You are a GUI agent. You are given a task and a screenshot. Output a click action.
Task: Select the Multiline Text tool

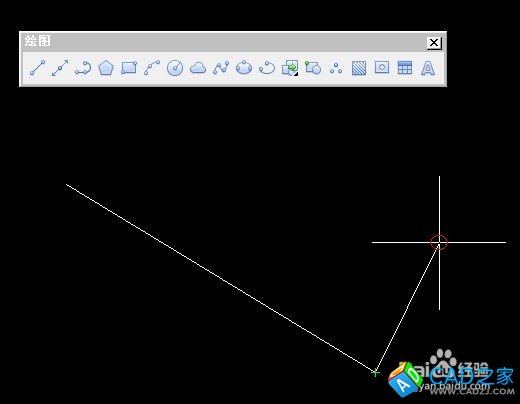click(x=428, y=68)
